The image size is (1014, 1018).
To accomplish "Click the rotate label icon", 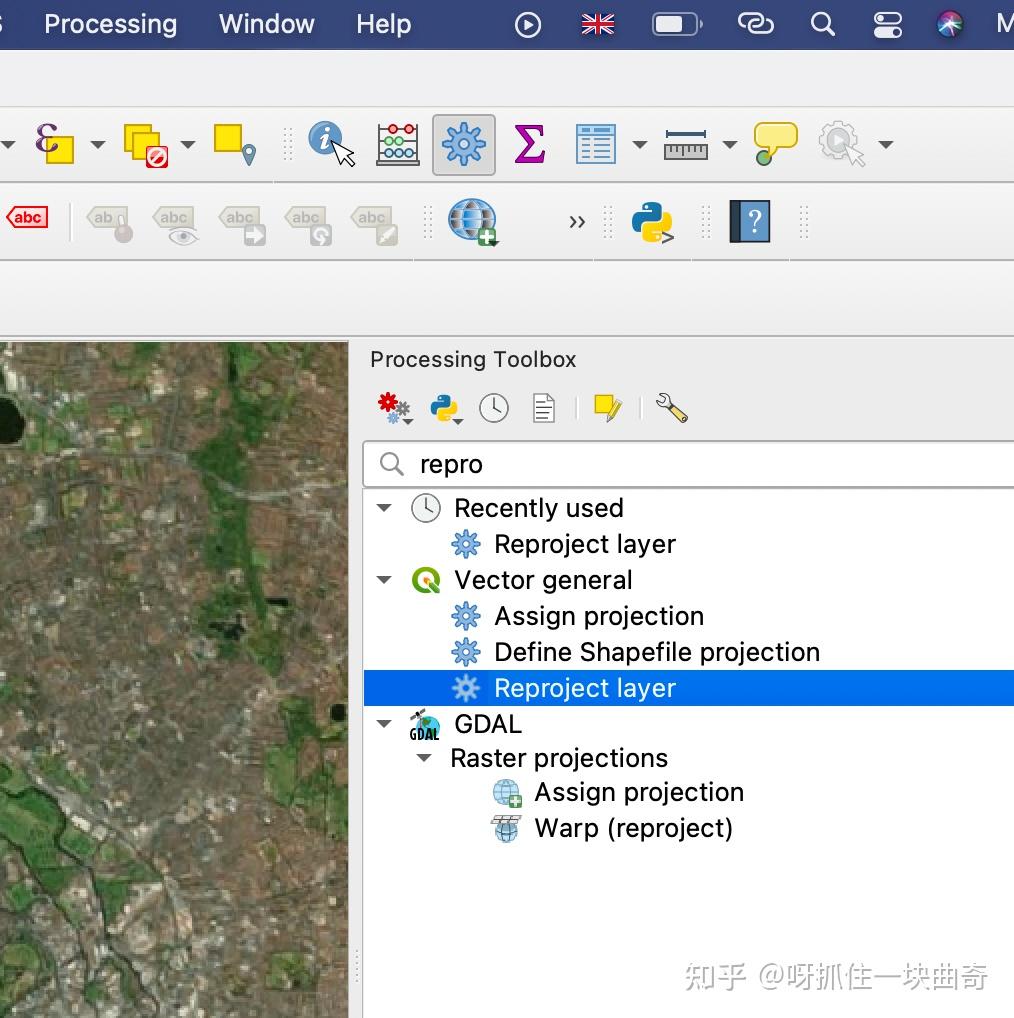I will click(309, 225).
